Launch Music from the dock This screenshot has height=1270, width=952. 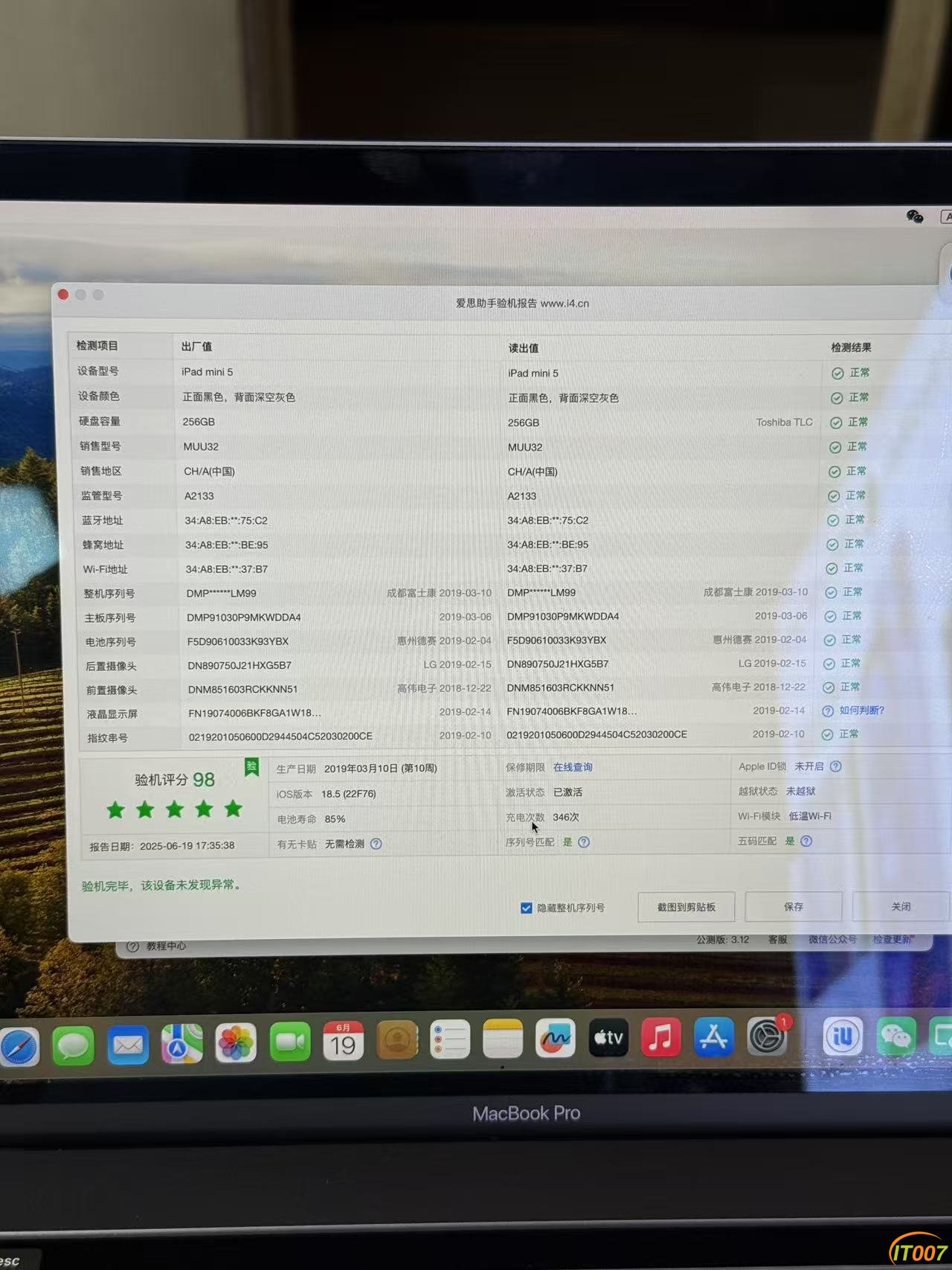point(661,1036)
